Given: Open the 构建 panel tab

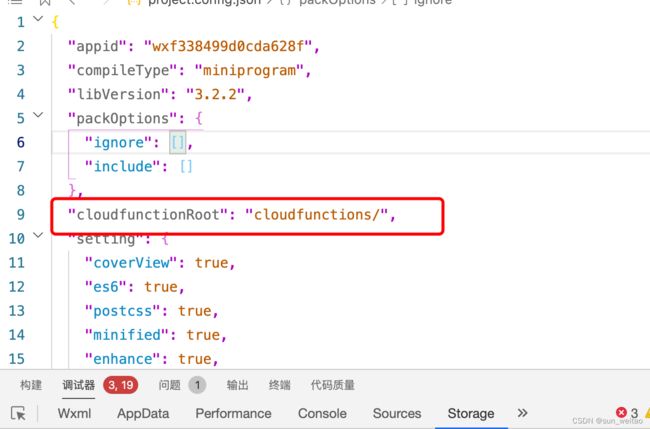Looking at the screenshot, I should (31, 385).
